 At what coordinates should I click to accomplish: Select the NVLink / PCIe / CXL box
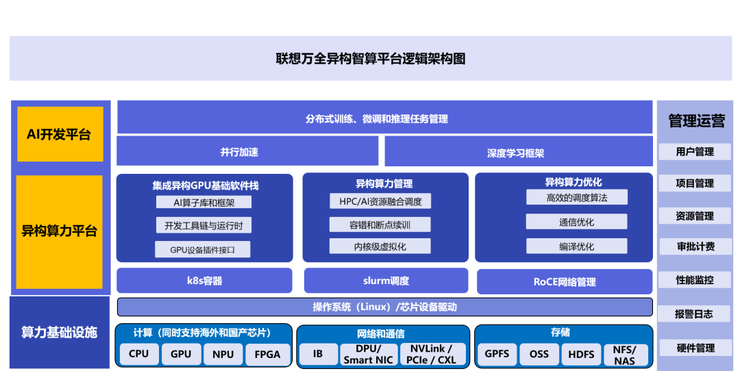(x=432, y=354)
